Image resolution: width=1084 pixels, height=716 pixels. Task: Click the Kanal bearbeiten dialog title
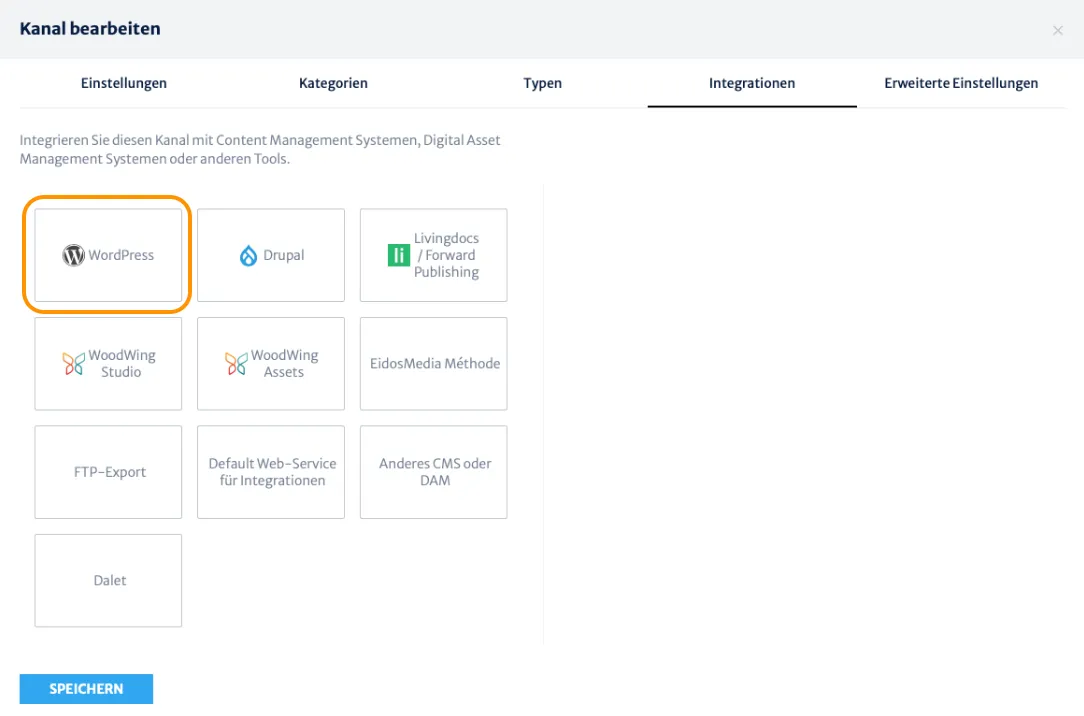pyautogui.click(x=90, y=29)
